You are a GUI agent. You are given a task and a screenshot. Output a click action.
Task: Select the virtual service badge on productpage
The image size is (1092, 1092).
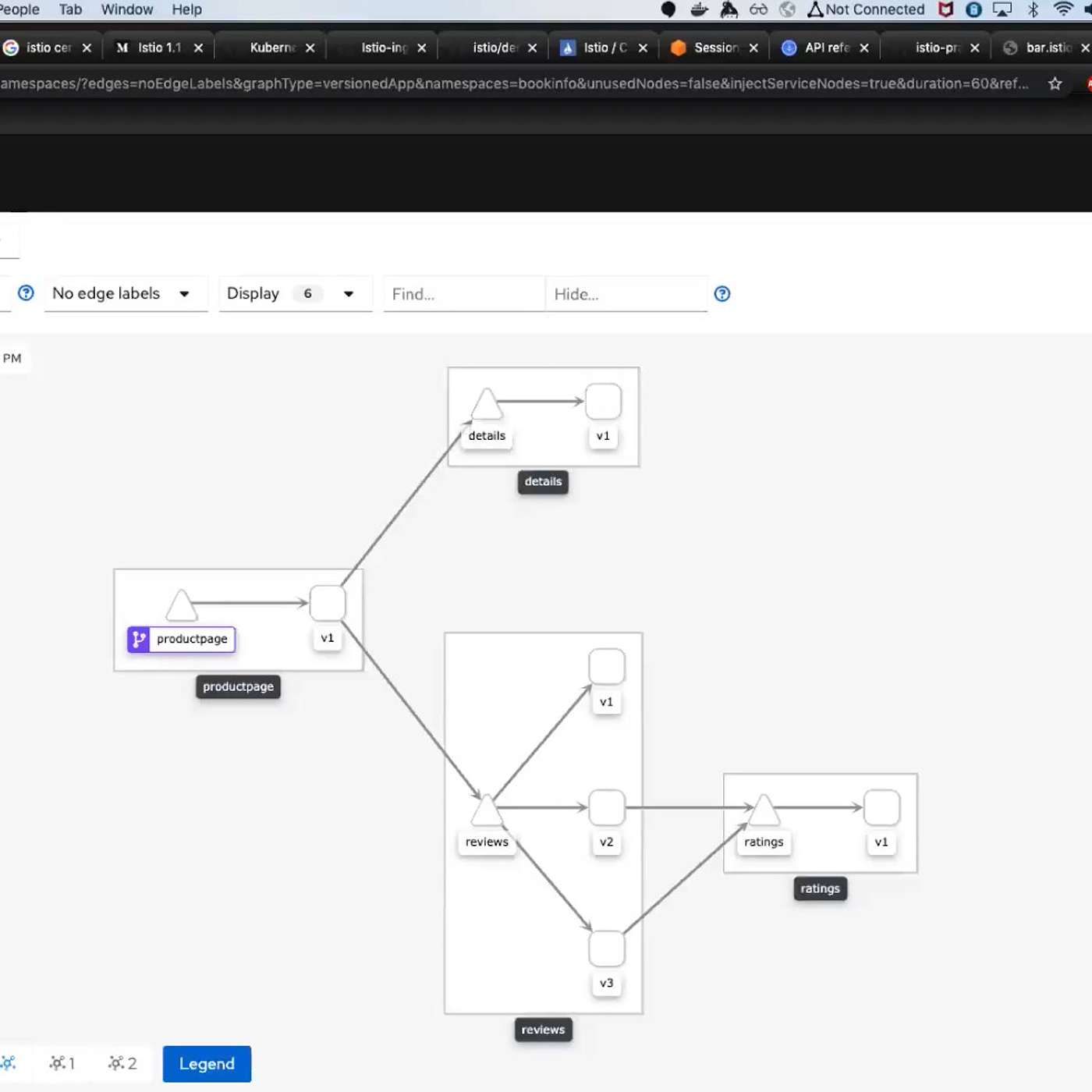click(139, 640)
